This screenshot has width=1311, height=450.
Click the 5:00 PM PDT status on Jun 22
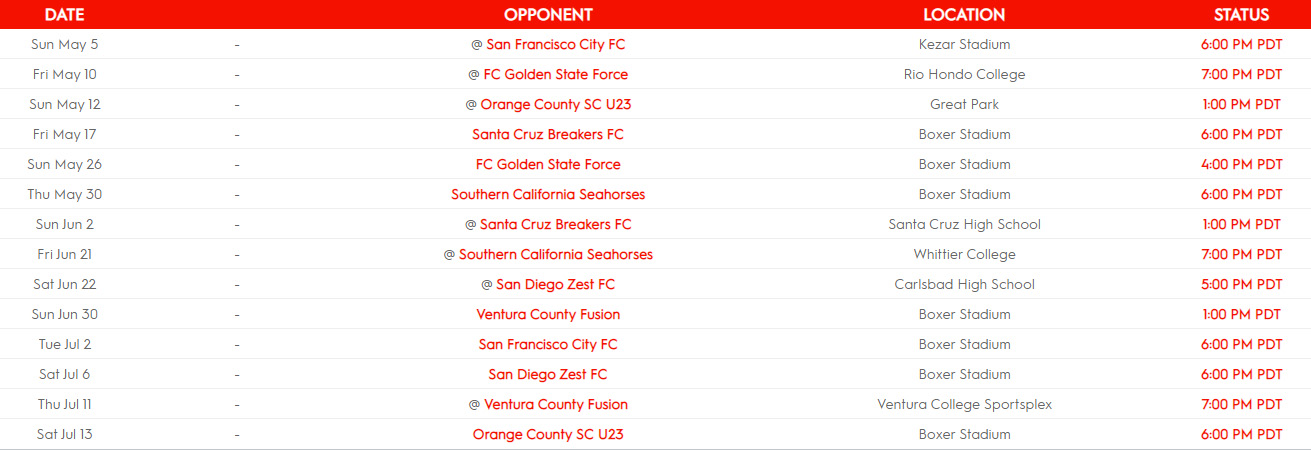(x=1241, y=284)
